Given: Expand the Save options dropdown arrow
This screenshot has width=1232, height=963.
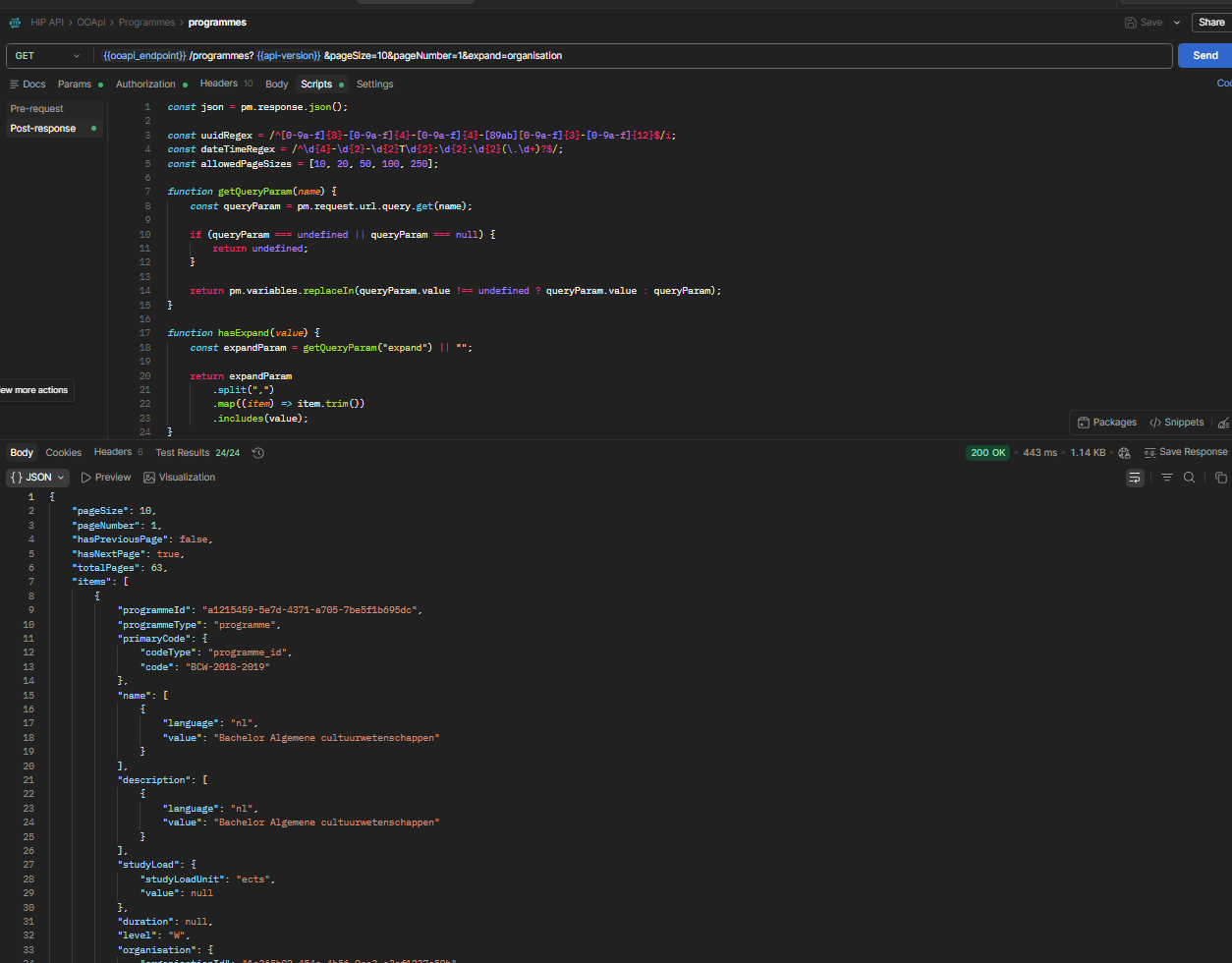Looking at the screenshot, I should (x=1177, y=22).
